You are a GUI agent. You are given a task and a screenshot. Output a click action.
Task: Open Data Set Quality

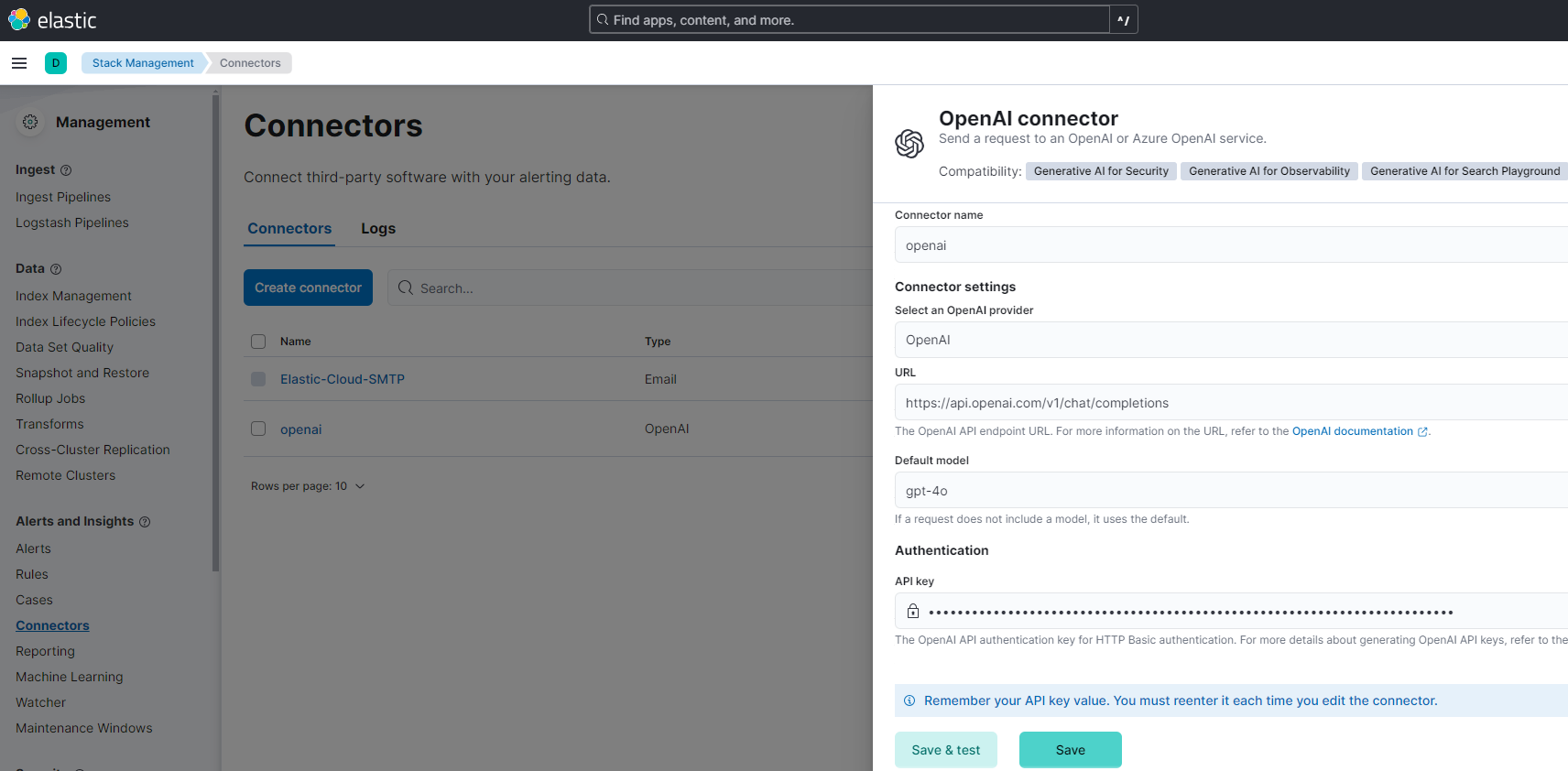pos(64,347)
